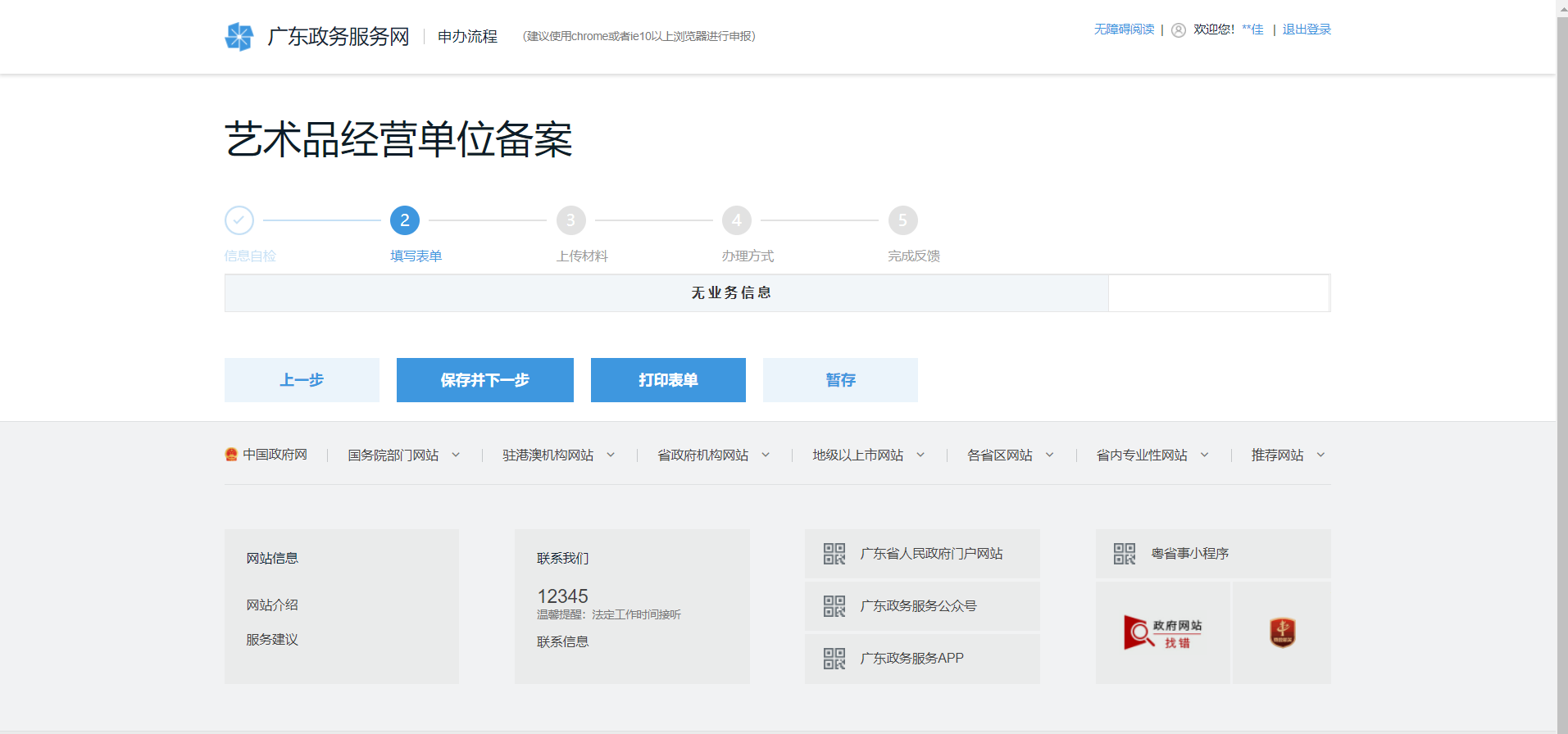
Task: Open the 无障碍阅读 link
Action: (x=1124, y=29)
